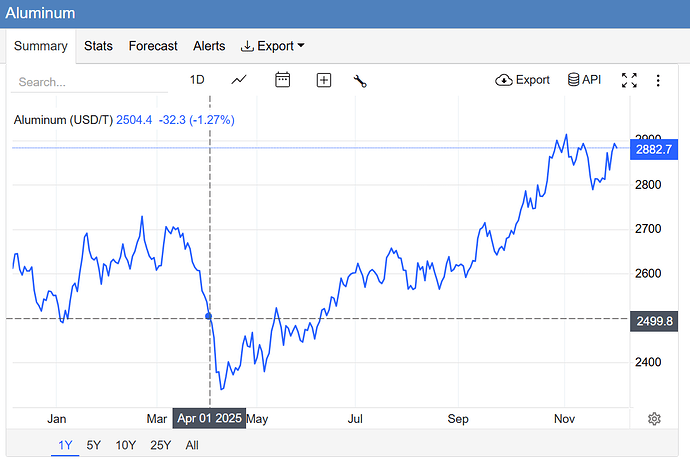Change the 1D interval selector

pos(197,80)
